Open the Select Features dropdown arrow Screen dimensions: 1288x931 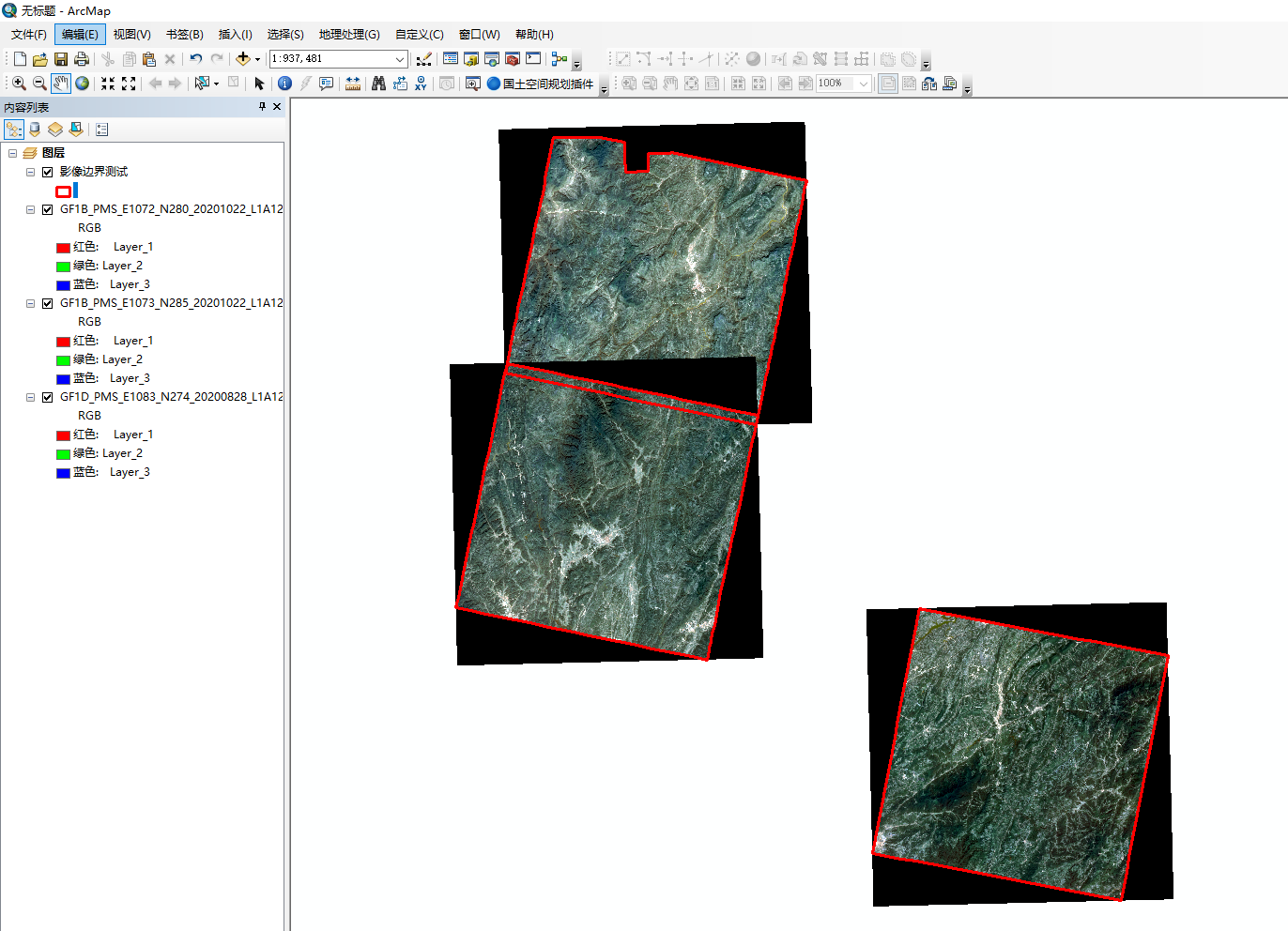pos(216,84)
